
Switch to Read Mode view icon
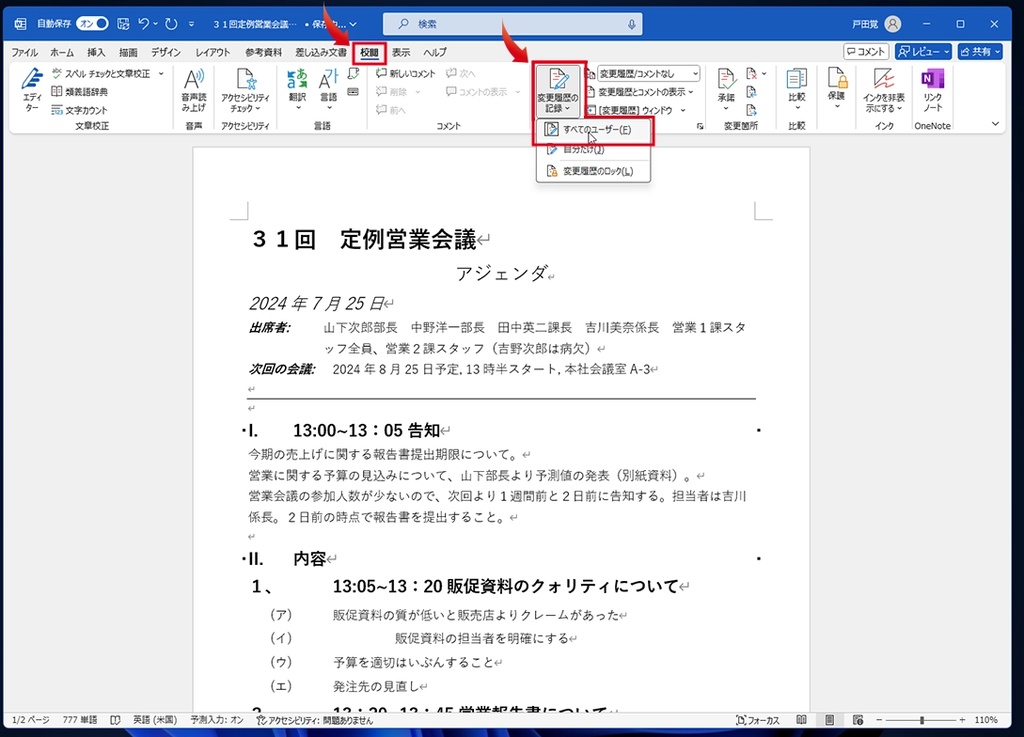point(801,720)
